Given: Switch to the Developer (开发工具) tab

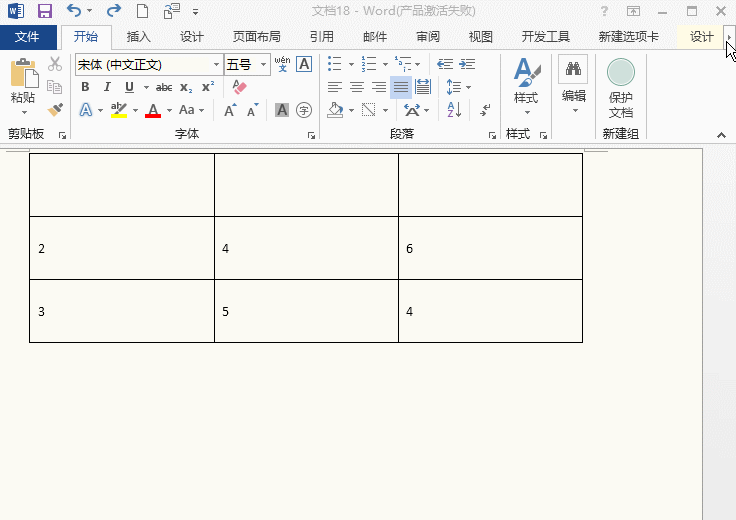Looking at the screenshot, I should (x=545, y=37).
